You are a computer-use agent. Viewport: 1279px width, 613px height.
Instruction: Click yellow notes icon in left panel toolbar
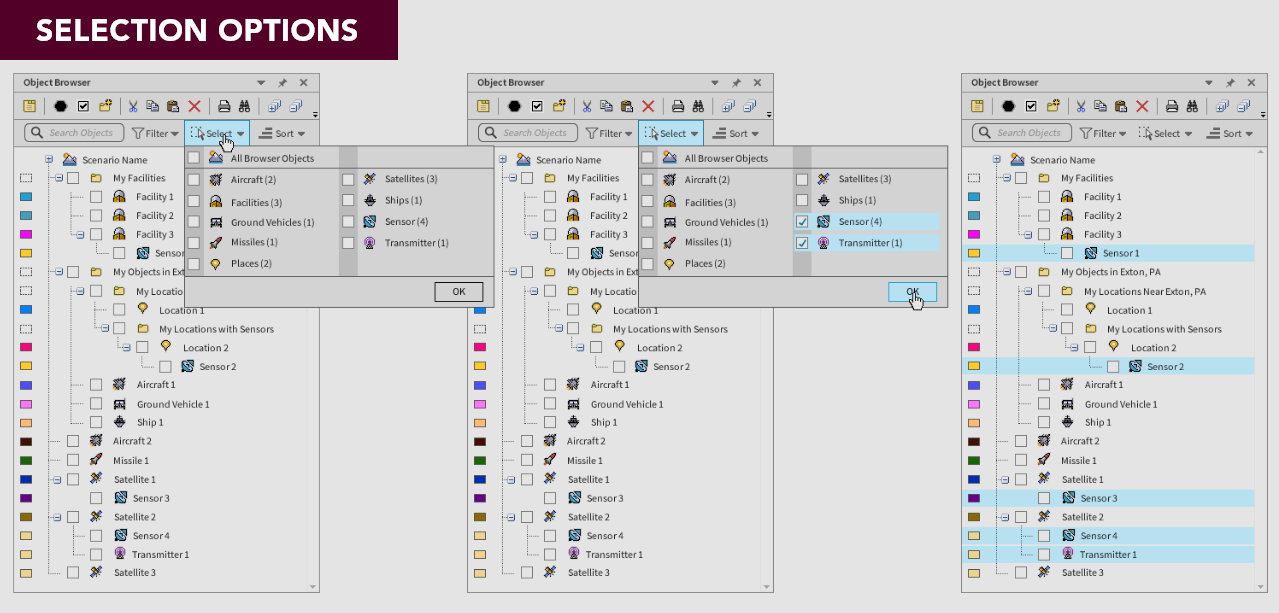click(30, 106)
